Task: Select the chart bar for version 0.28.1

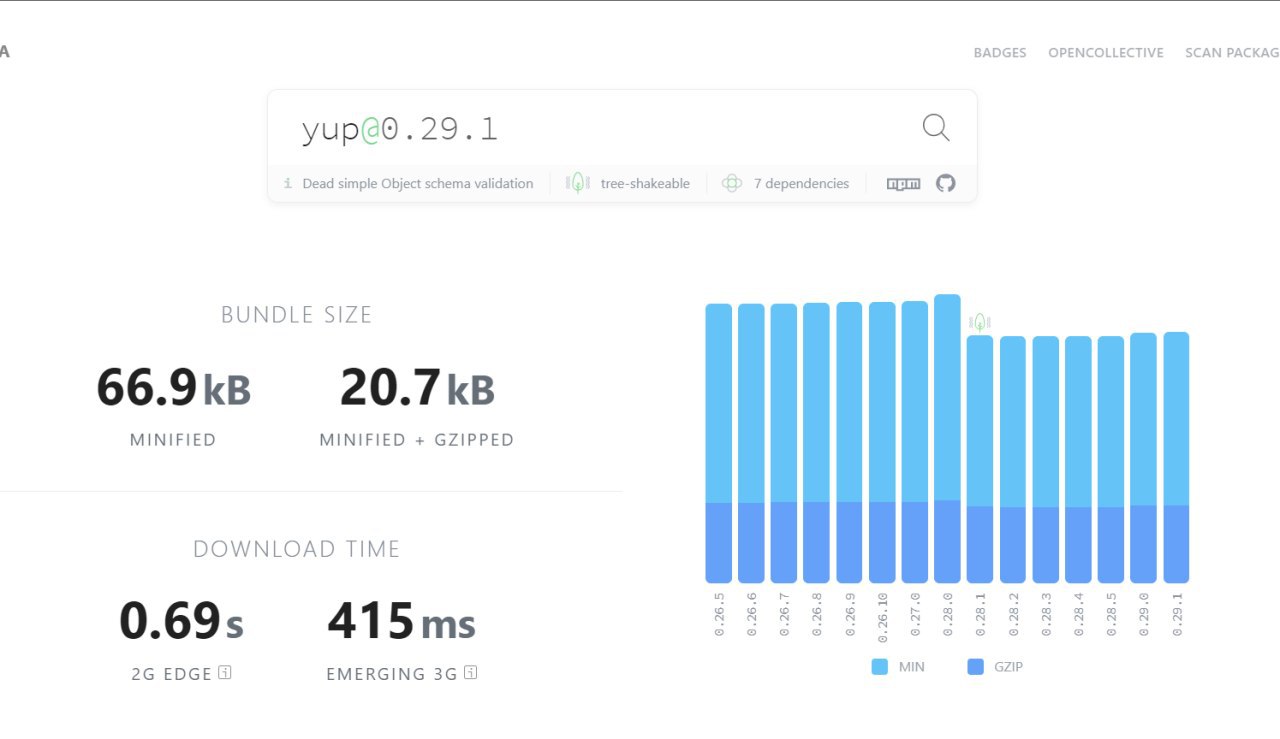Action: click(x=980, y=459)
